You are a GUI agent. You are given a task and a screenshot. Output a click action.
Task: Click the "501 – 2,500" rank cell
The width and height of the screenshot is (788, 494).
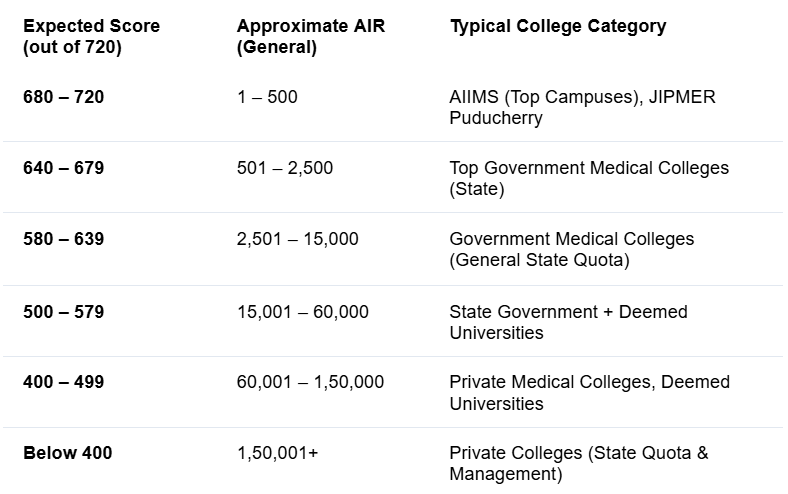pos(285,168)
